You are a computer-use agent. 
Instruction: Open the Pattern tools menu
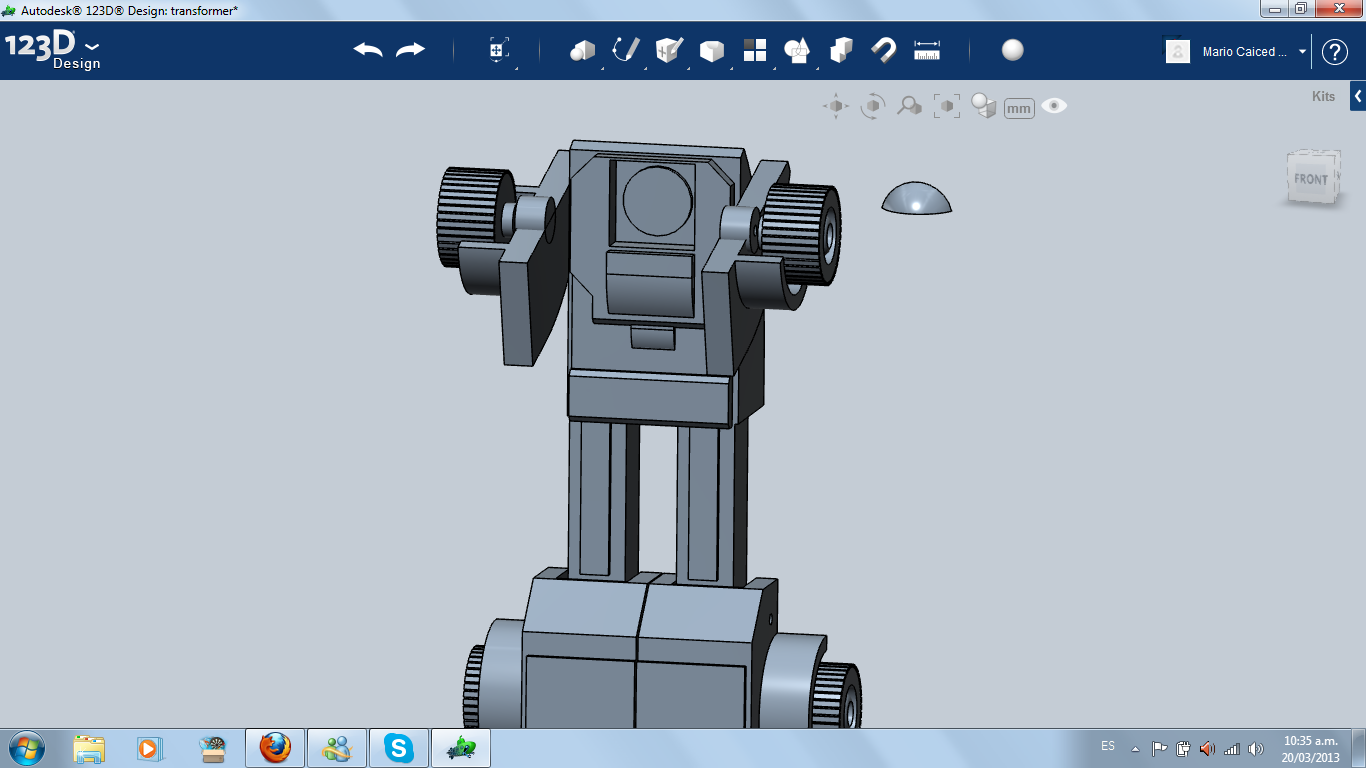click(755, 50)
